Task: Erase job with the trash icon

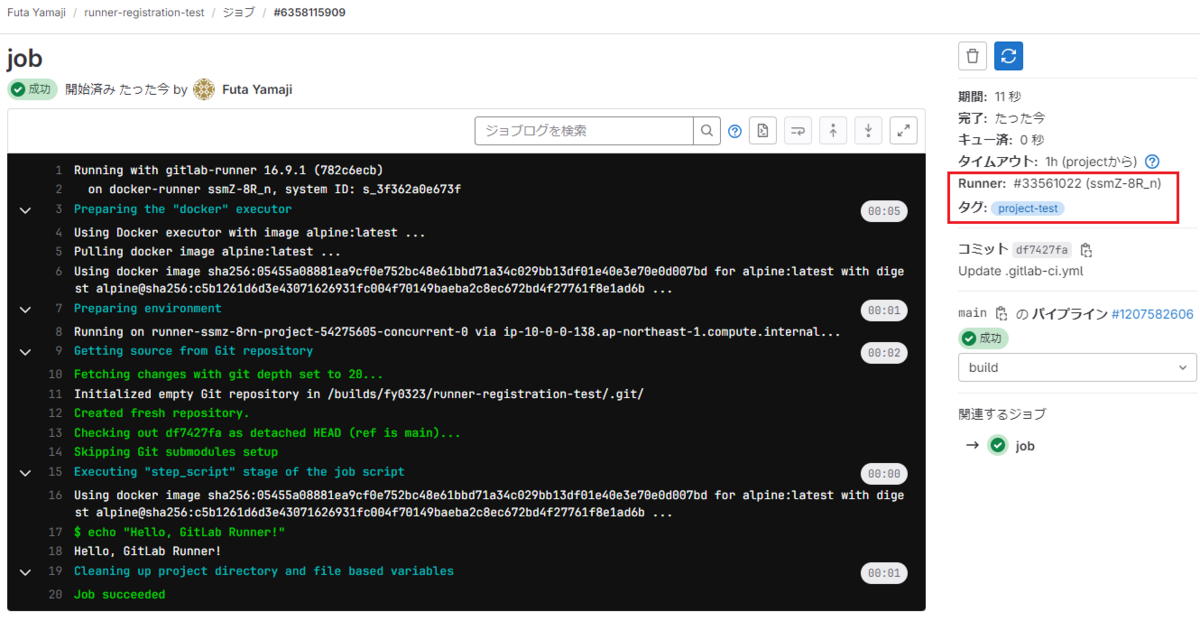Action: click(972, 56)
